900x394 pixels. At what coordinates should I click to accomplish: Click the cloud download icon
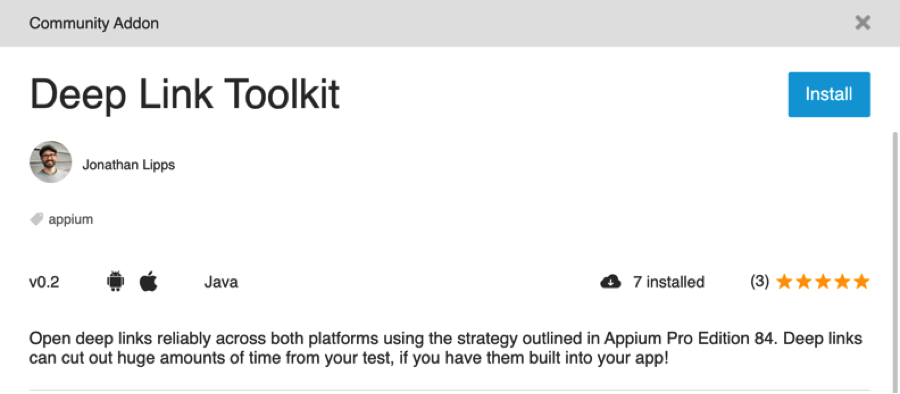coord(611,282)
